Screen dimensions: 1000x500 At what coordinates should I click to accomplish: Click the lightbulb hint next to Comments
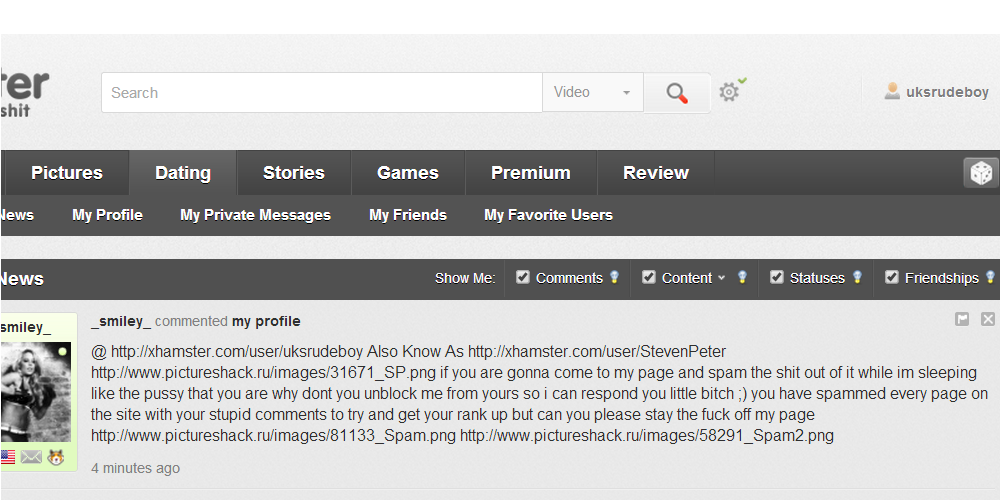pyautogui.click(x=614, y=277)
